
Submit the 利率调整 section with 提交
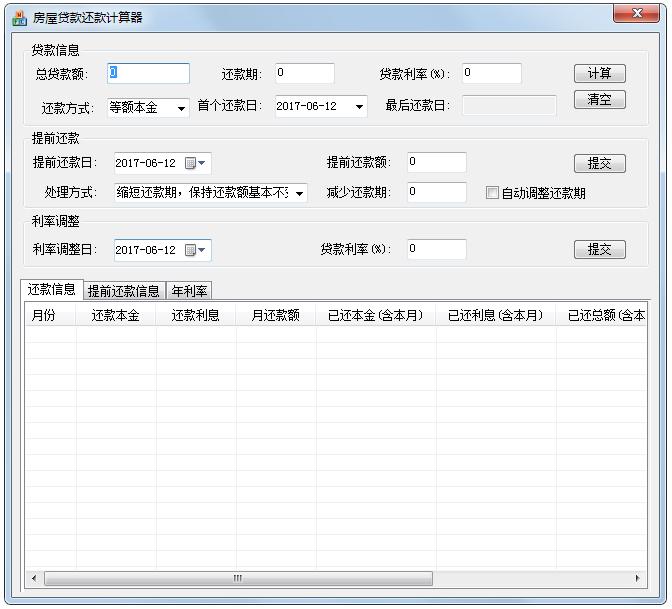coord(599,250)
